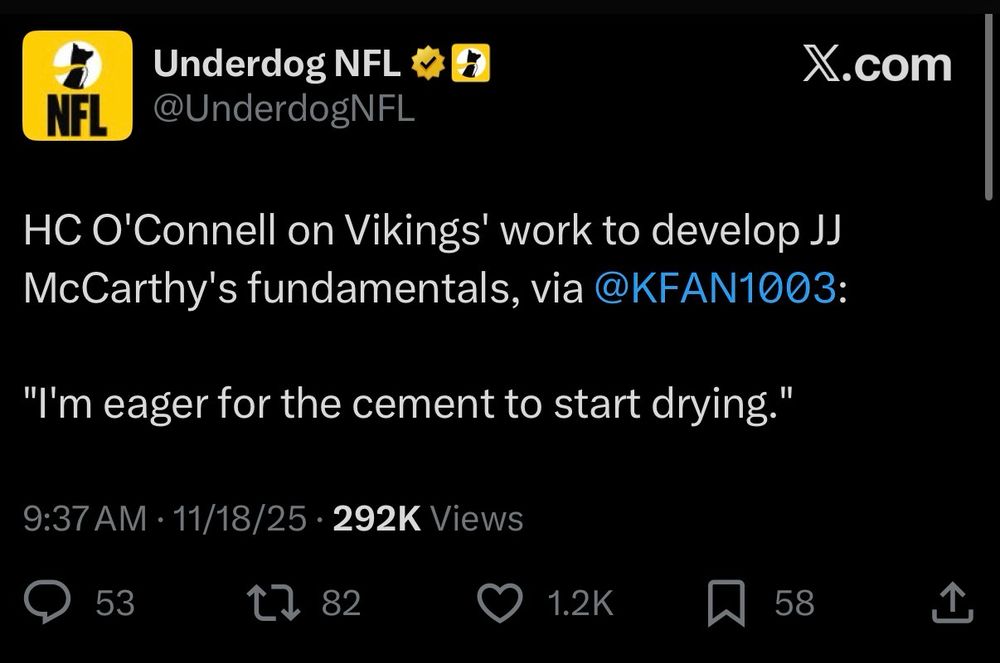Viewport: 1000px width, 663px height.
Task: Click the X.com logo
Action: point(877,65)
